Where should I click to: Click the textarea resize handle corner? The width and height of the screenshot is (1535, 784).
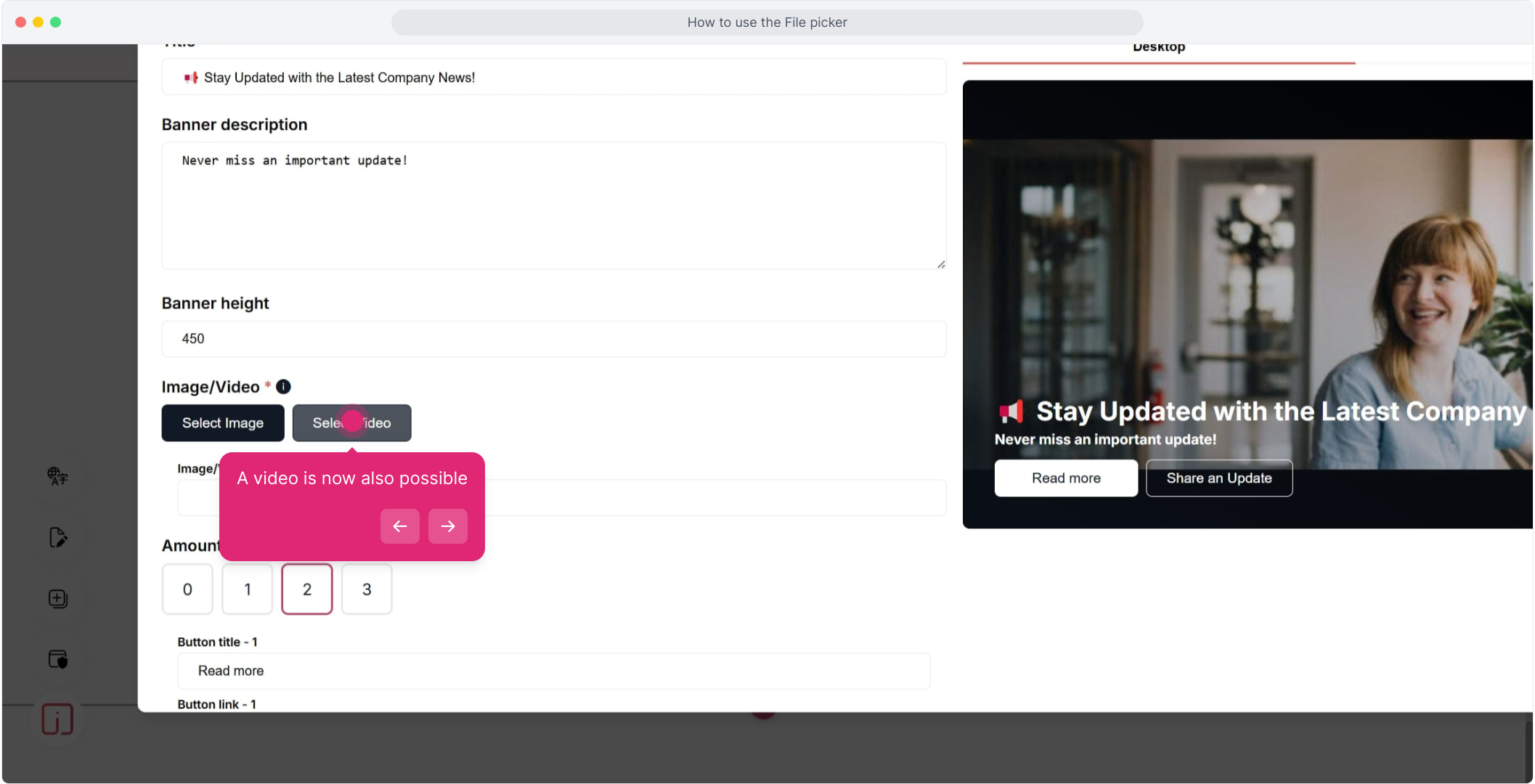[x=941, y=264]
